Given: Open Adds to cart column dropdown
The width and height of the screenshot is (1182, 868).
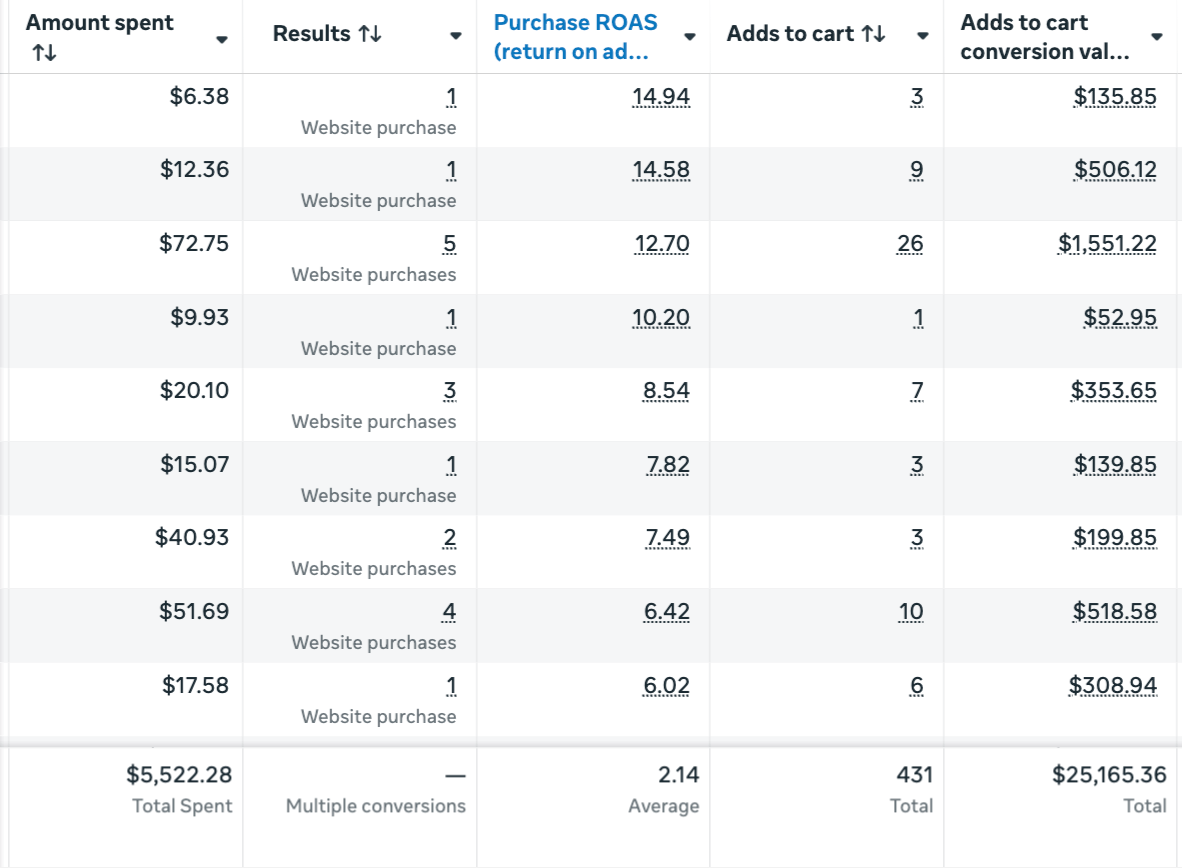Looking at the screenshot, I should pyautogui.click(x=923, y=36).
